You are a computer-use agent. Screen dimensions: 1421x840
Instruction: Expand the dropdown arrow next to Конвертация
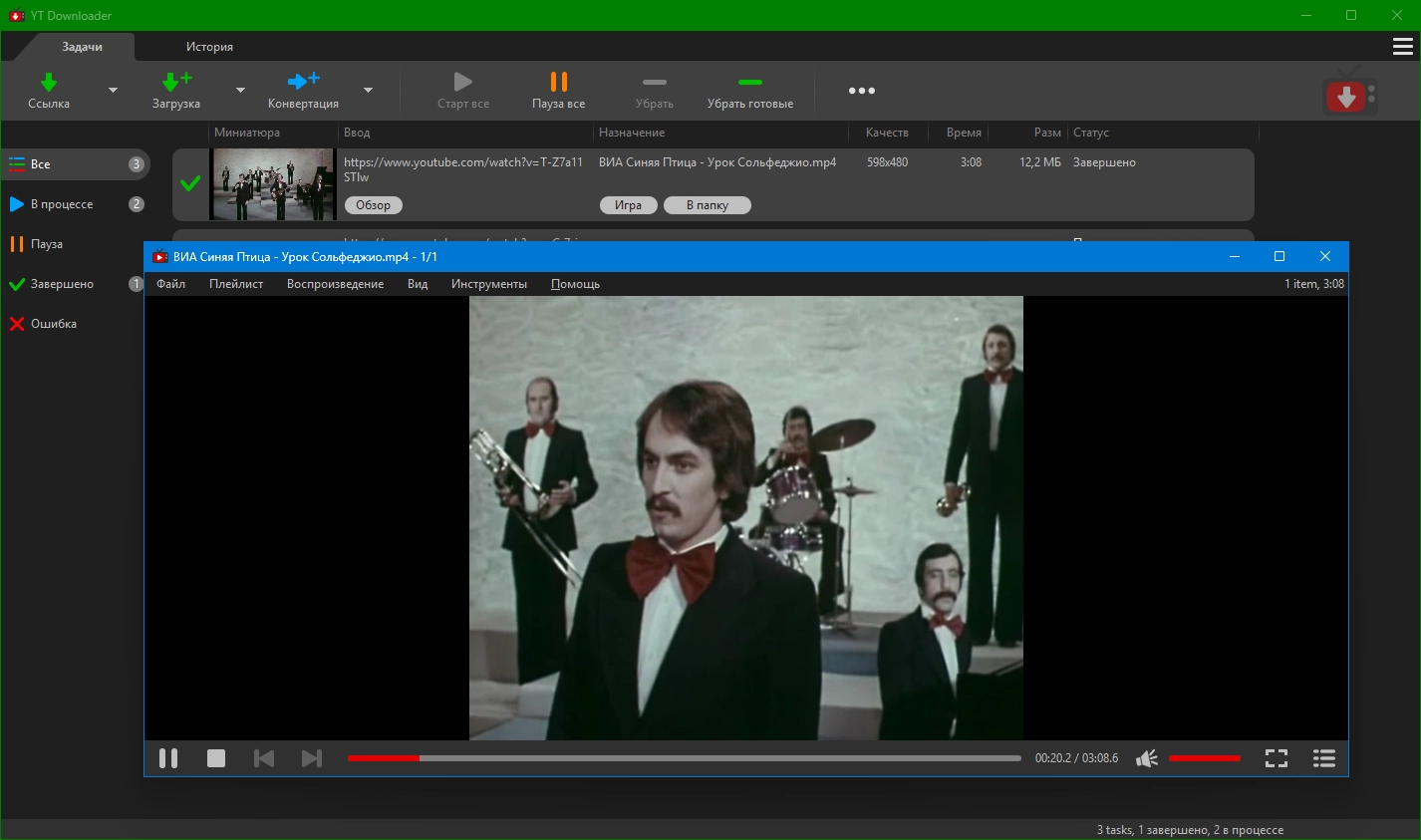pos(368,91)
